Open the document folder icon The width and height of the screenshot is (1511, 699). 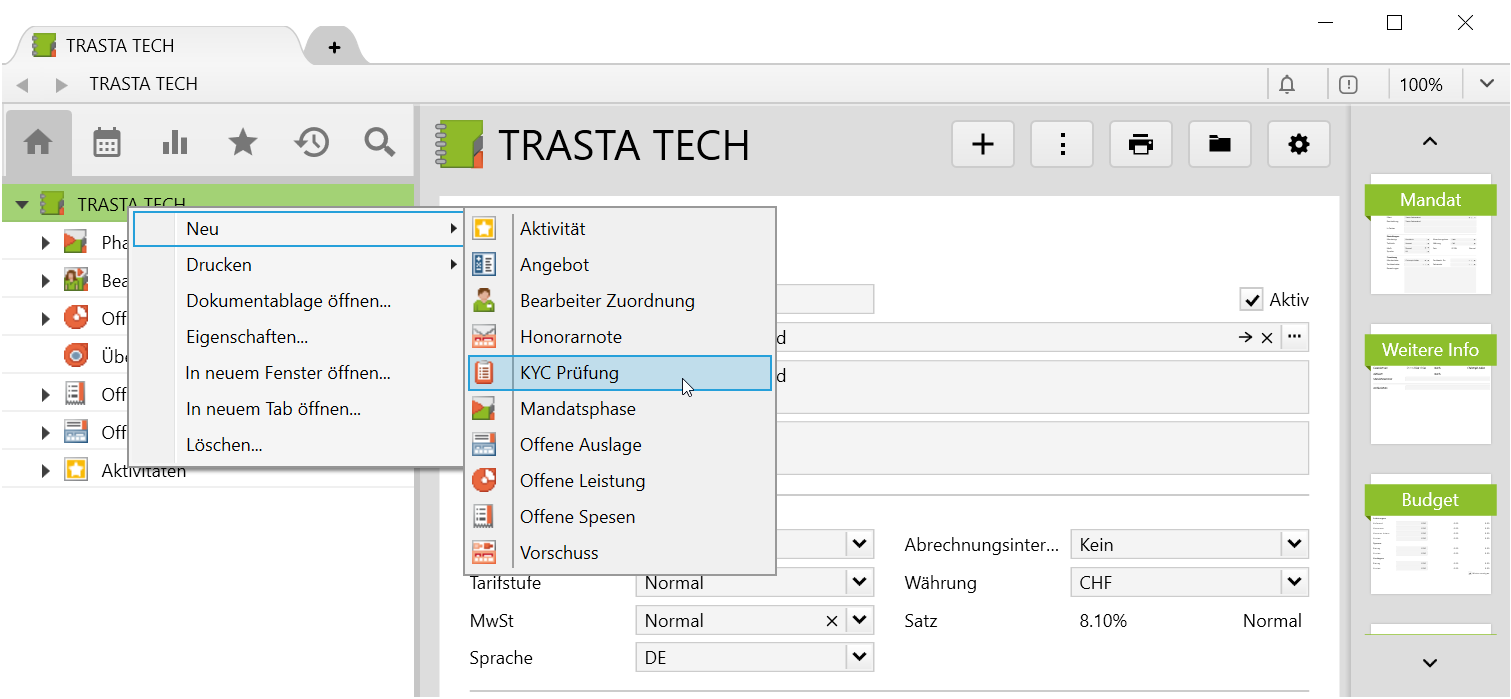click(x=1220, y=145)
